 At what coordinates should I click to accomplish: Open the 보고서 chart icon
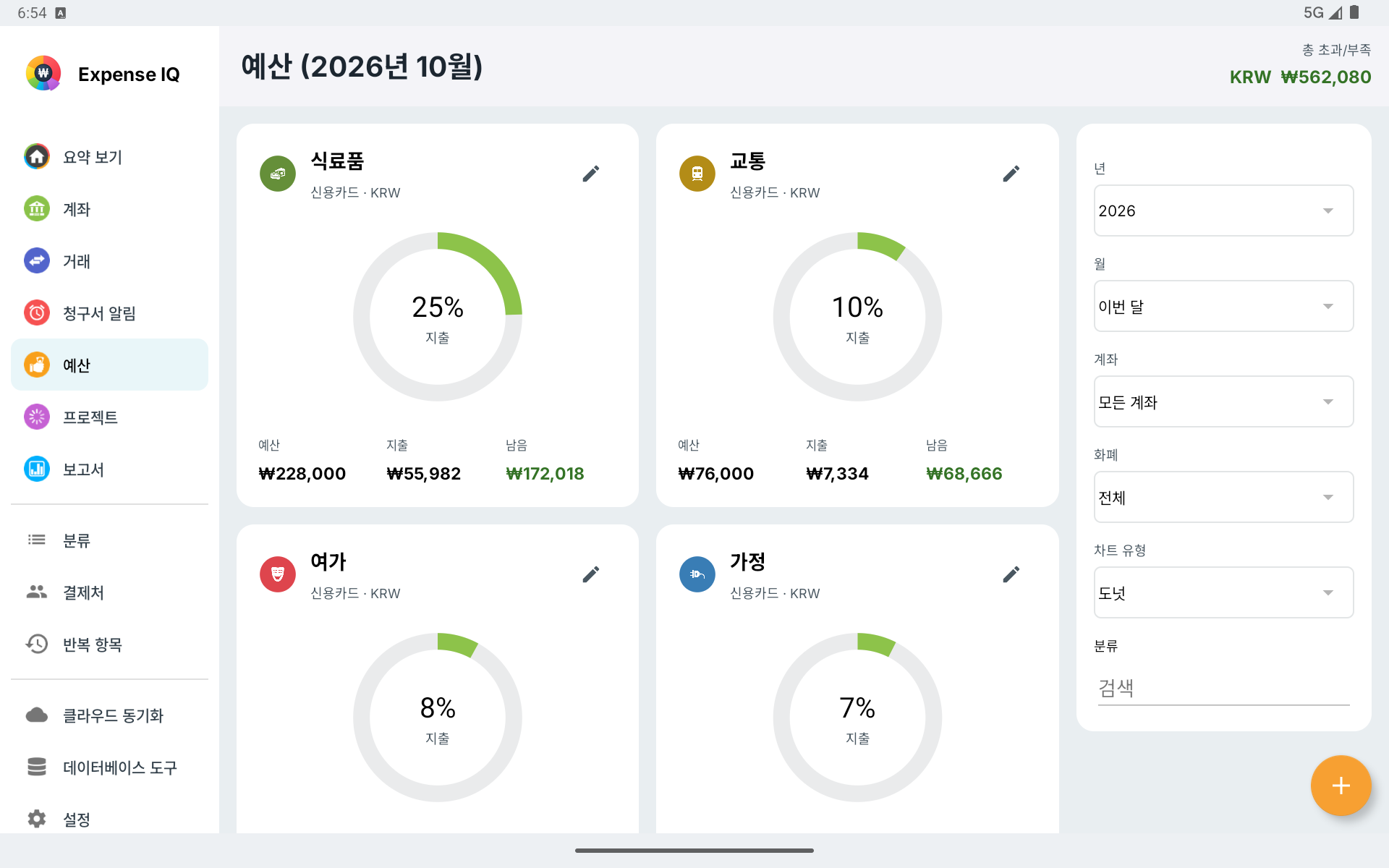point(37,469)
